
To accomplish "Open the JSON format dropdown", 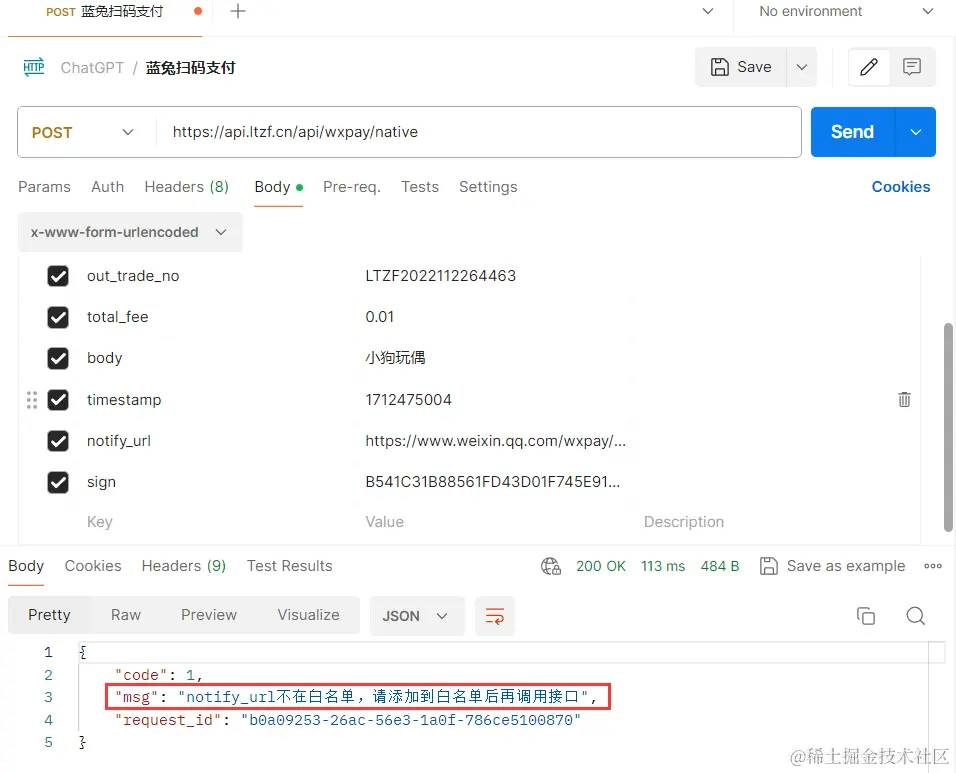I will [x=417, y=616].
